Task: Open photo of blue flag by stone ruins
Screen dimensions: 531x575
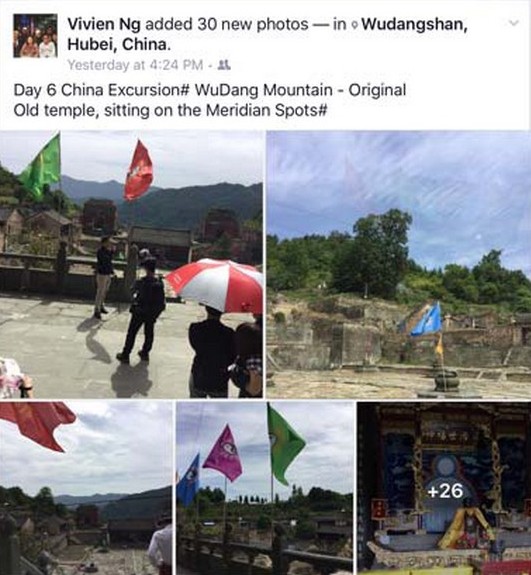Action: [399, 264]
